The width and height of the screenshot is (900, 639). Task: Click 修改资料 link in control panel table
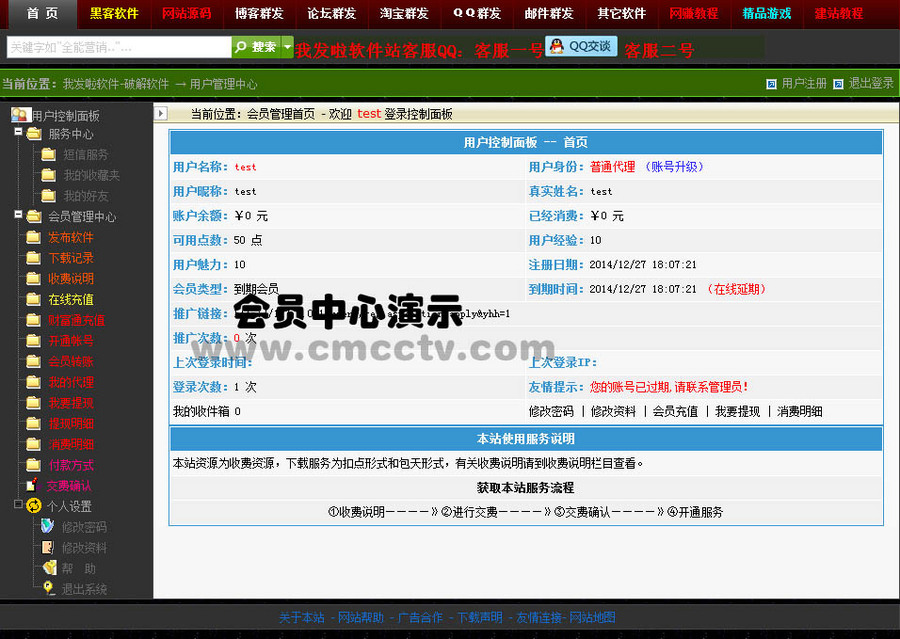coord(613,411)
